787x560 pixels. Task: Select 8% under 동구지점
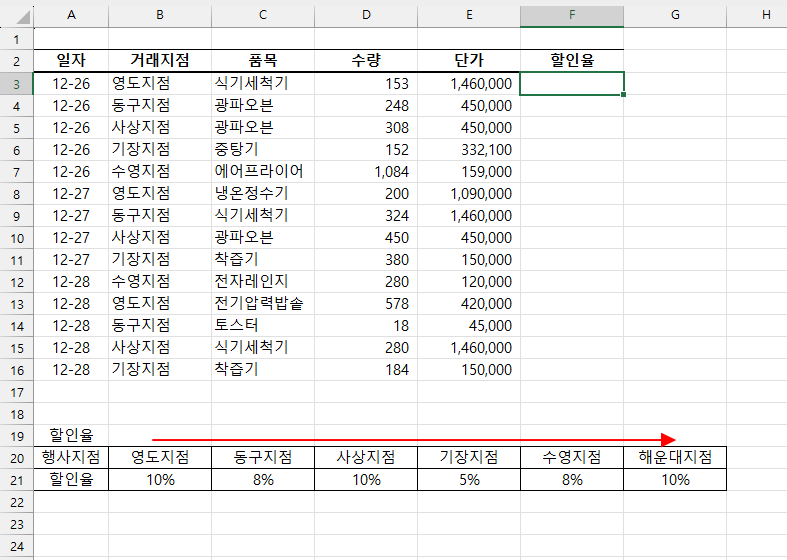pyautogui.click(x=263, y=480)
